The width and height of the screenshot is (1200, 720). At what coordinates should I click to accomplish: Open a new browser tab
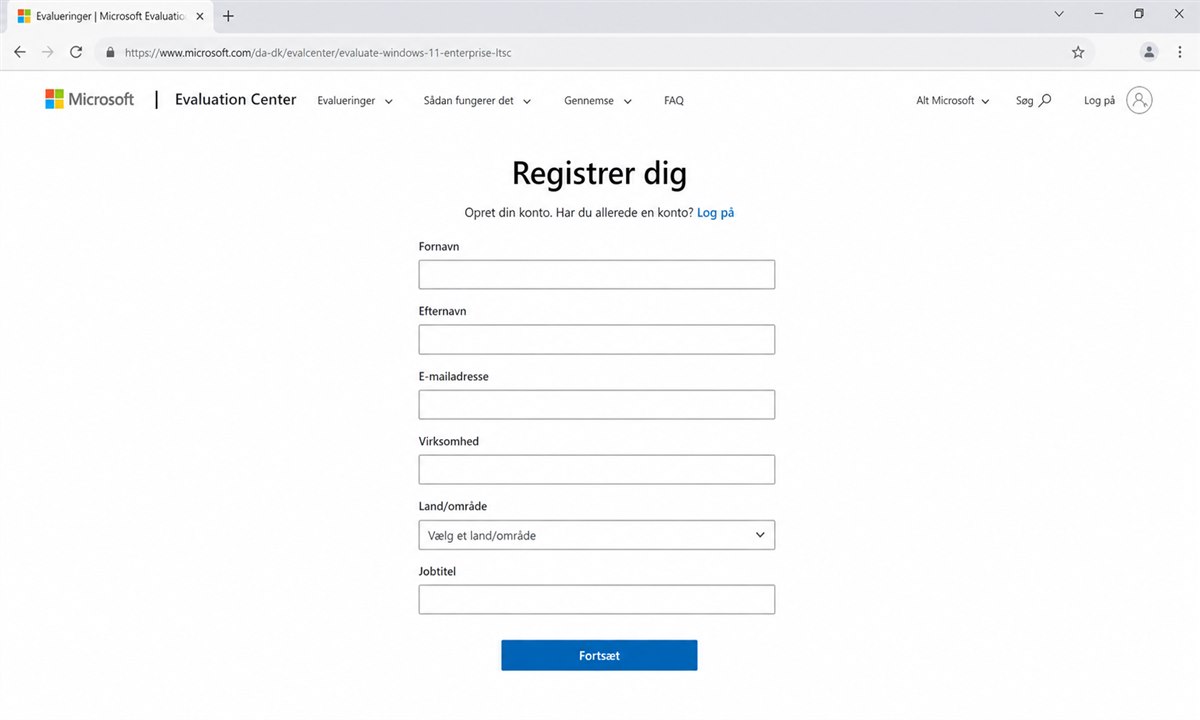tap(228, 16)
